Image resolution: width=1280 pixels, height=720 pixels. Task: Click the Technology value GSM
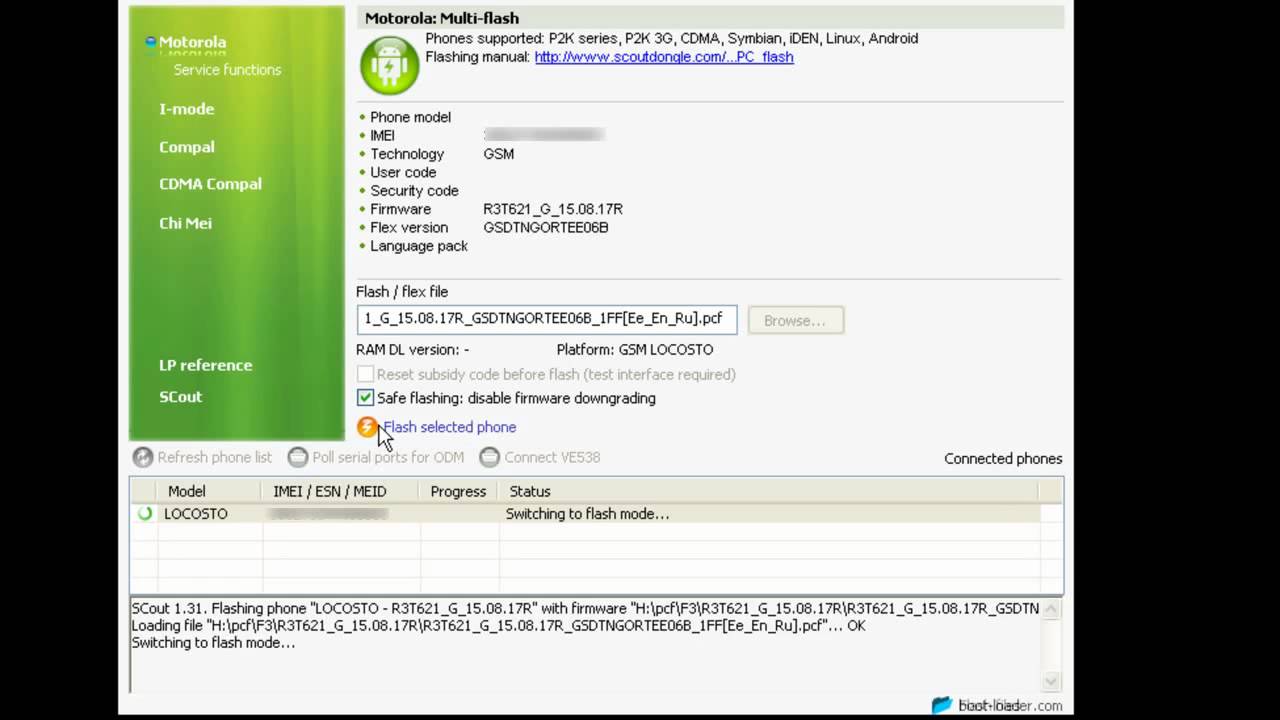(x=498, y=154)
